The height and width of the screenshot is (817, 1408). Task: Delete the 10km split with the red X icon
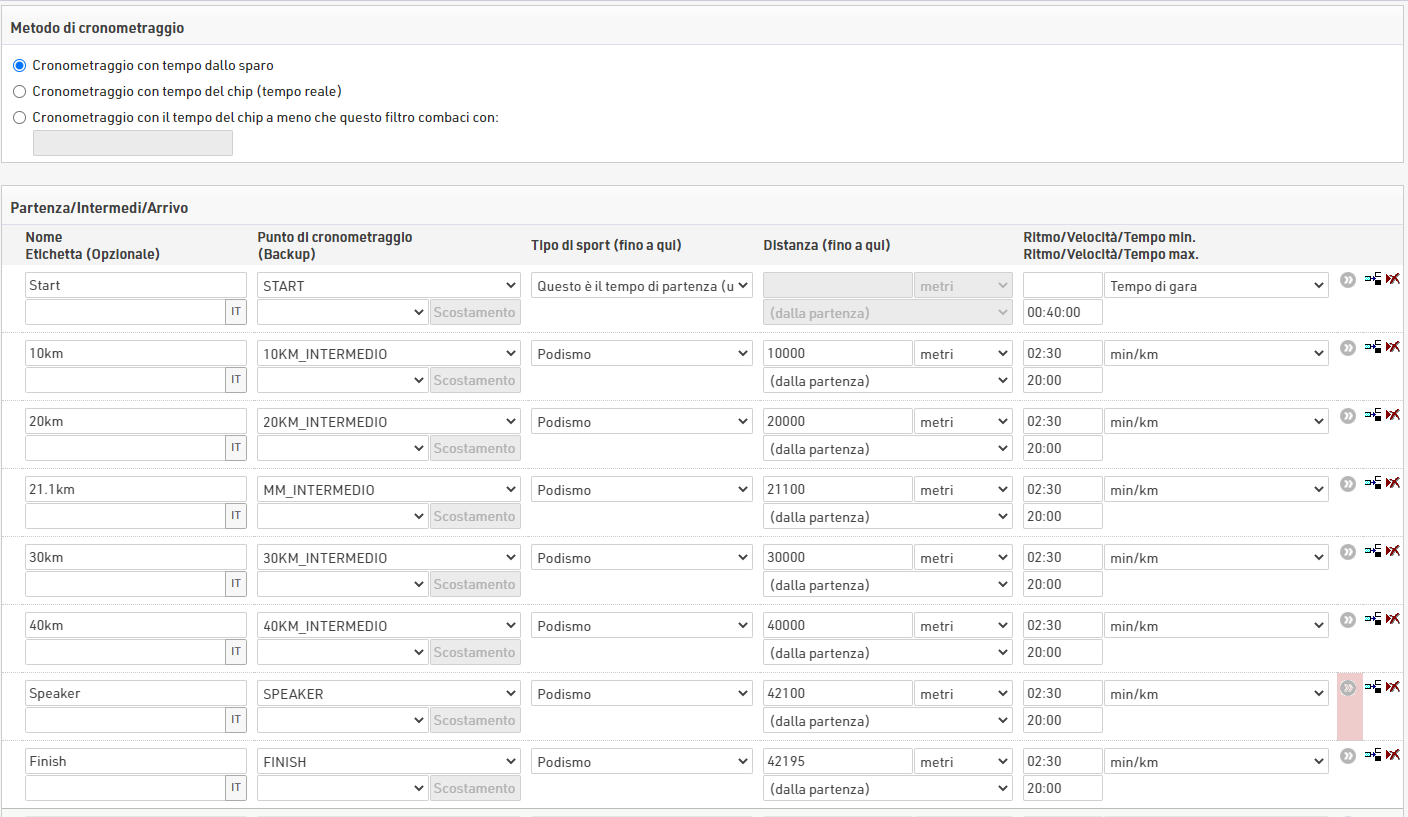1392,347
